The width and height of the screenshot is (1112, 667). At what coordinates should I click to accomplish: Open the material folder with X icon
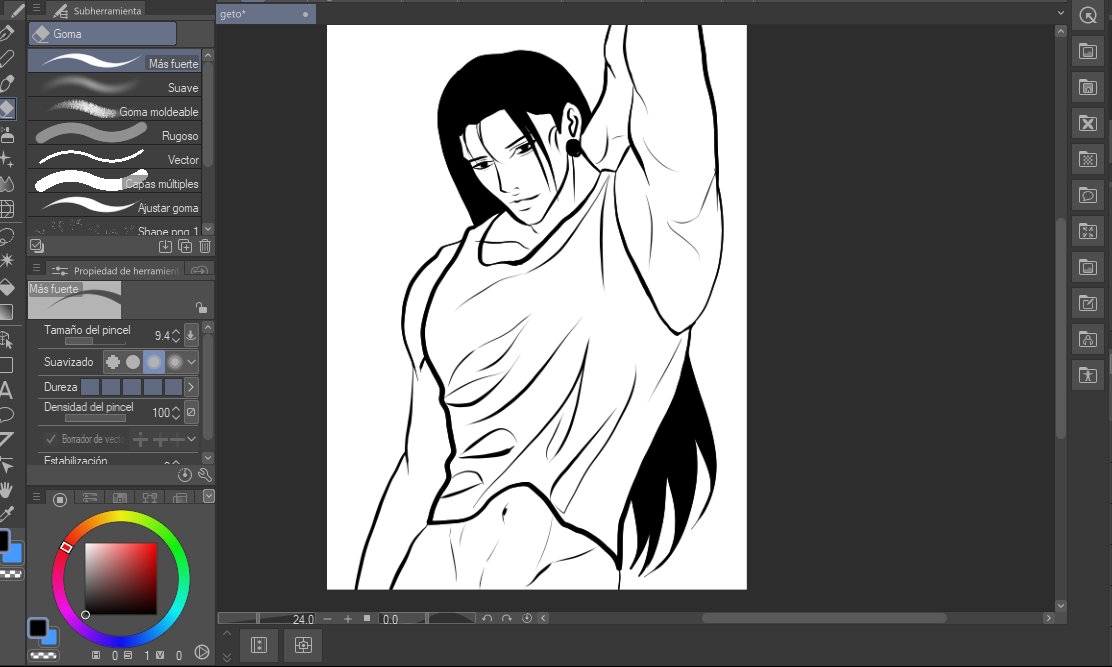[1088, 123]
